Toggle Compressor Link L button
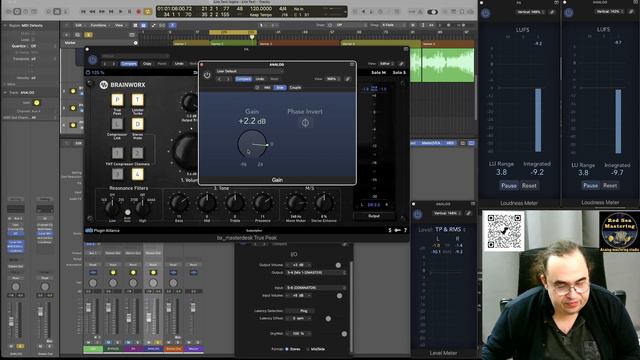Screen dimensions: 640x360 [117, 124]
